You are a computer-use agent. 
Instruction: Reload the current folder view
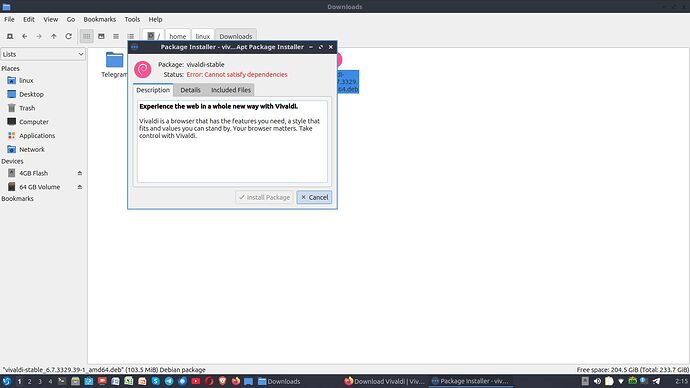[68, 37]
